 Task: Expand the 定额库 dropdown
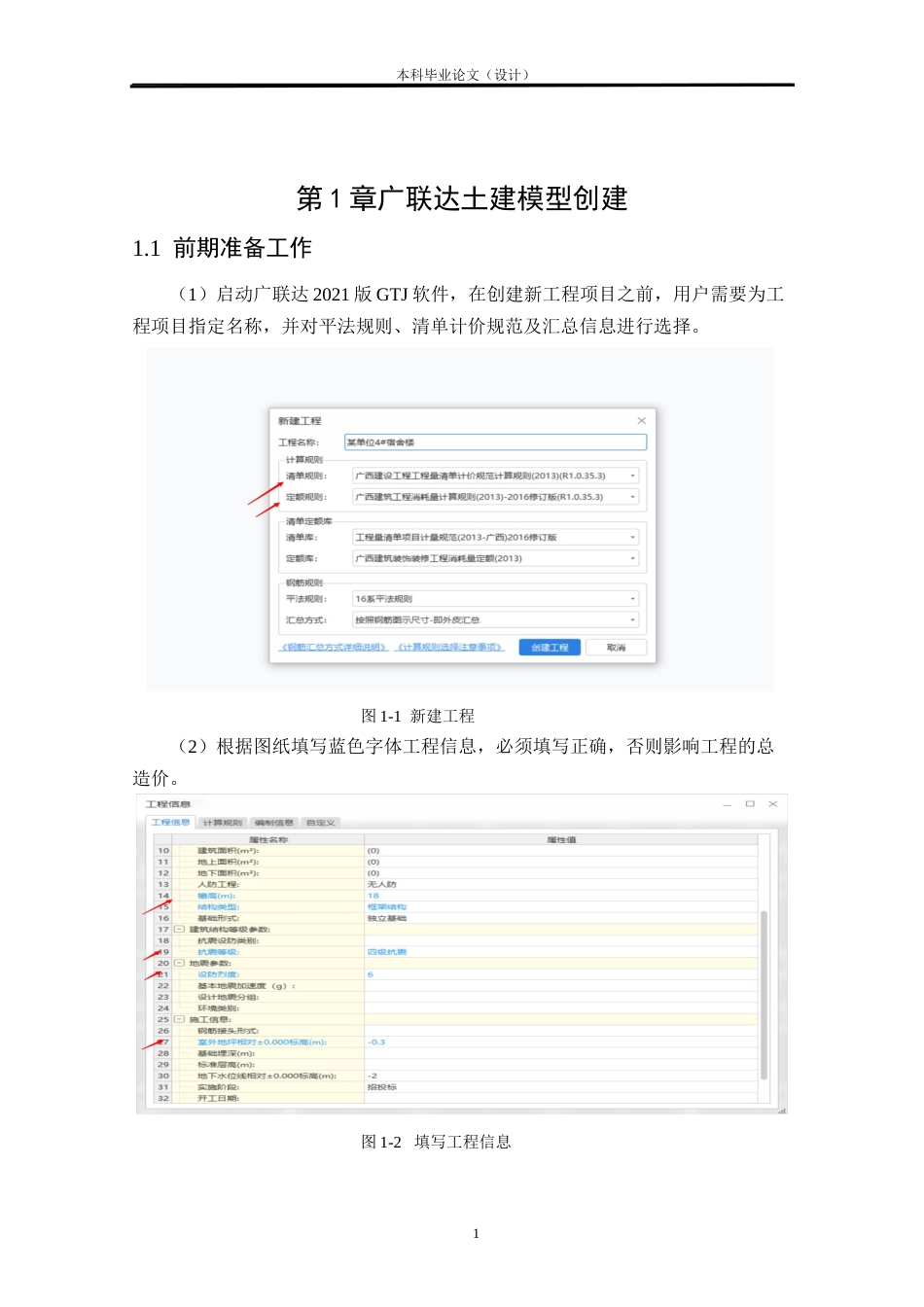[x=632, y=558]
